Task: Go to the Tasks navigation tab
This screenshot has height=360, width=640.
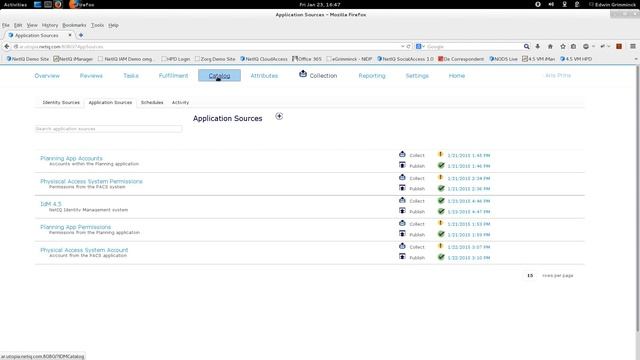Action: pyautogui.click(x=131, y=76)
